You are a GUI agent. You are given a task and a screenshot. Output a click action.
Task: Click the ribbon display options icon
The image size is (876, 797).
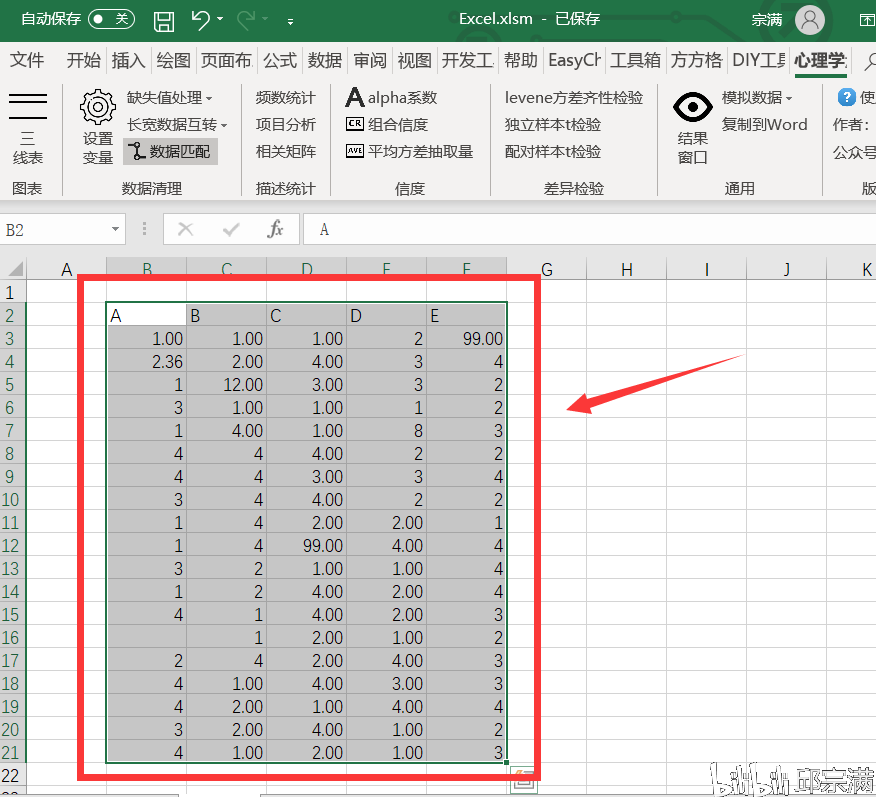click(867, 20)
